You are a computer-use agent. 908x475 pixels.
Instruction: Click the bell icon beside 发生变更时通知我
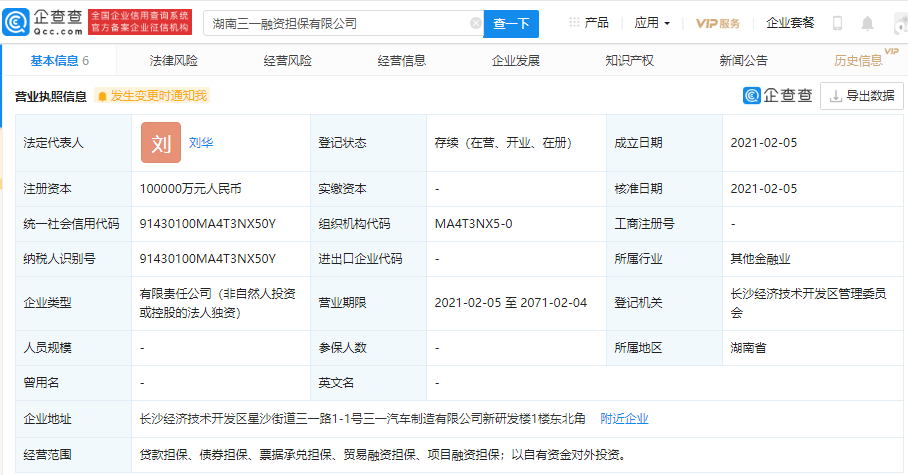[102, 96]
